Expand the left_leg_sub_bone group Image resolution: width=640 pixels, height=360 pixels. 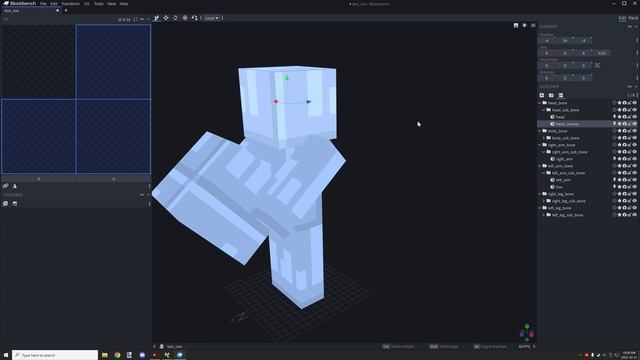coord(544,215)
